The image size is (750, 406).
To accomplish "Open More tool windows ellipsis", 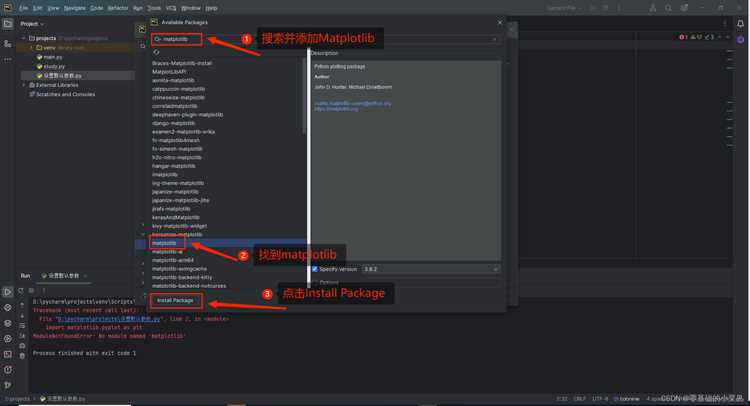I will [8, 60].
